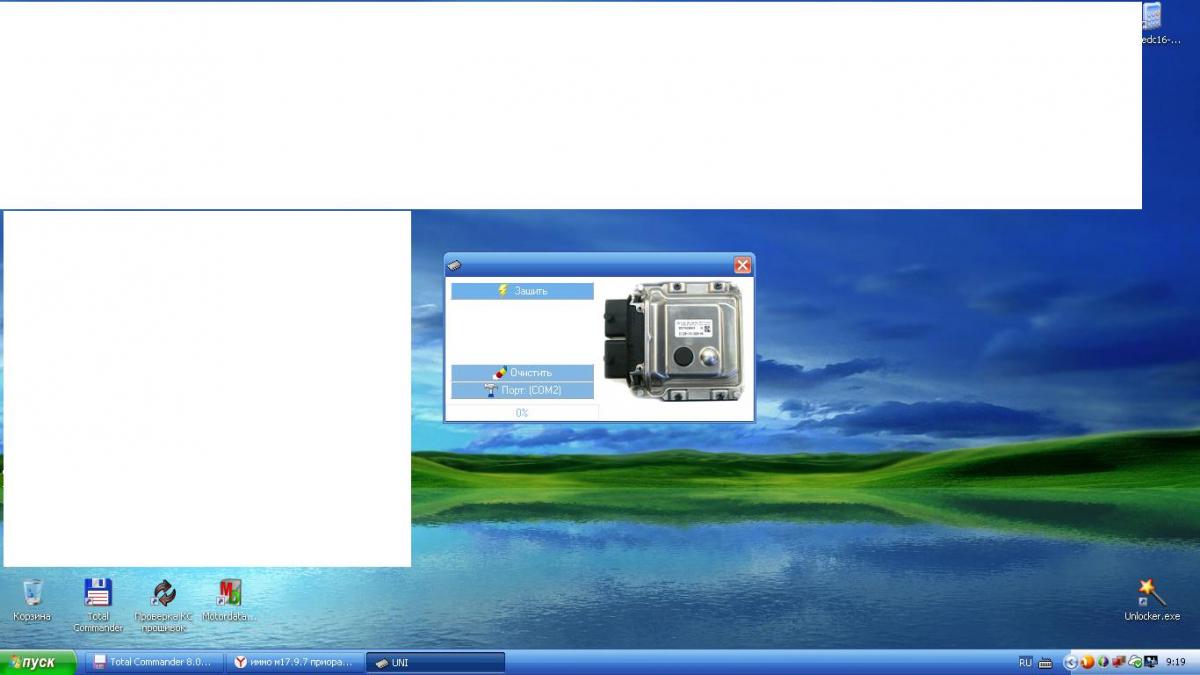The height and width of the screenshot is (675, 1200).
Task: Select the Total Commander desktop shortcut
Action: [x=98, y=604]
